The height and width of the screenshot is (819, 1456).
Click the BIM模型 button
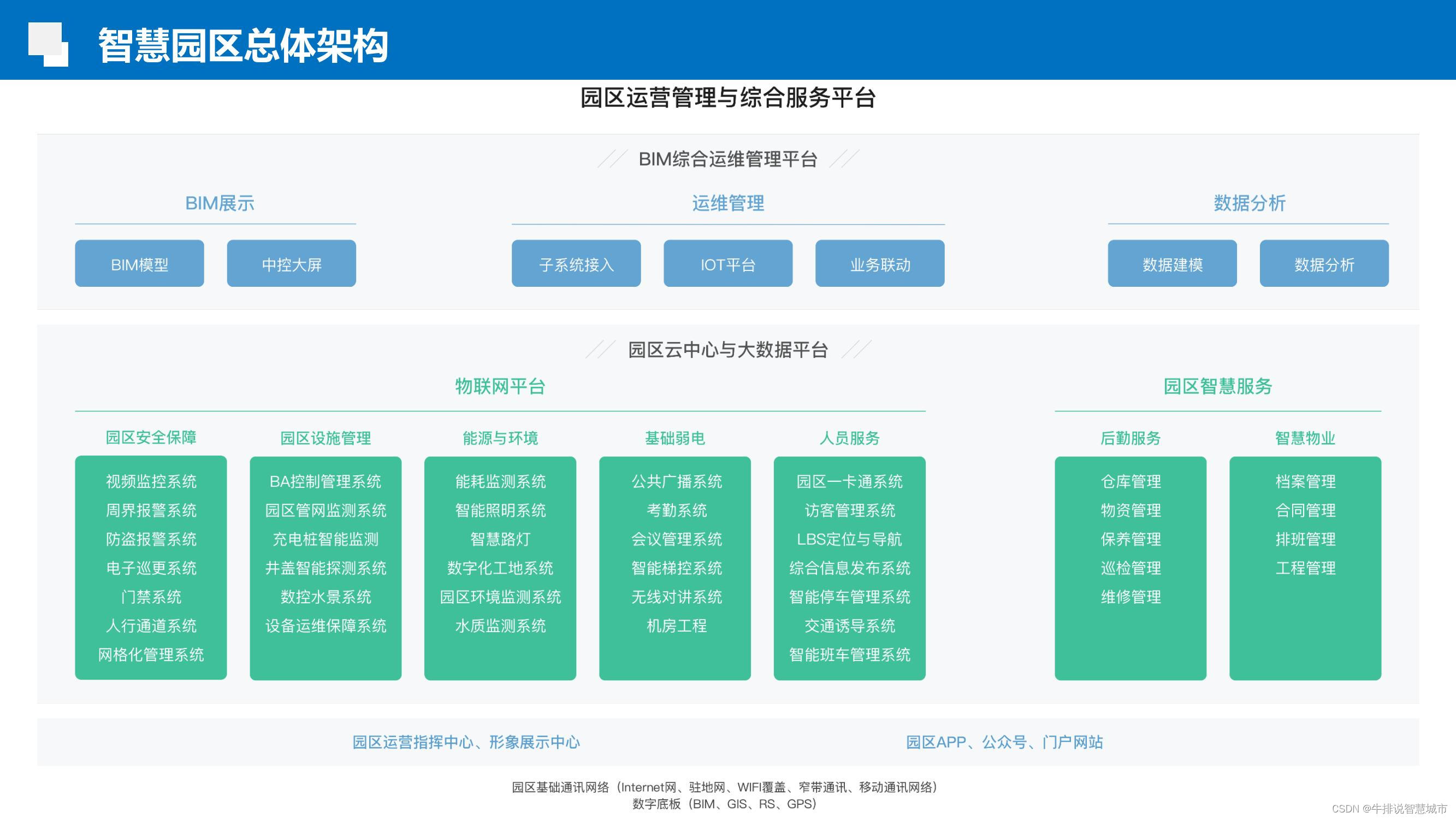(x=140, y=263)
